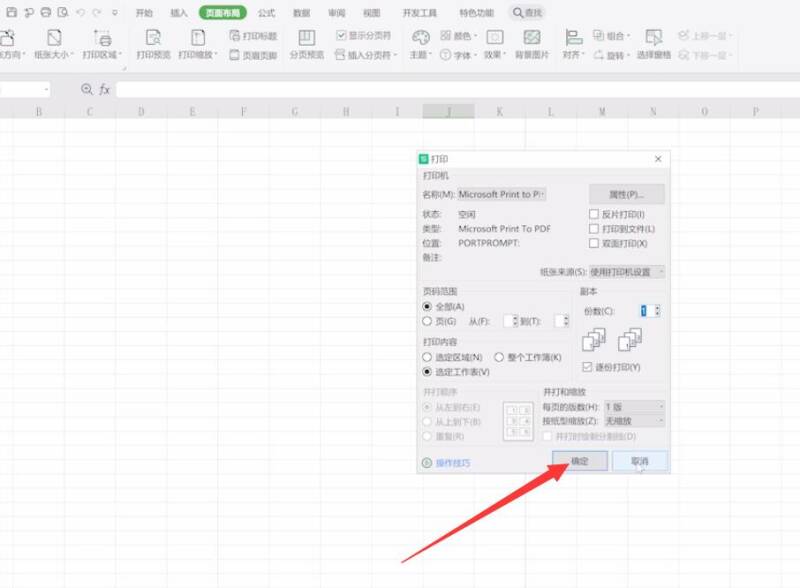This screenshot has height=588, width=800.
Task: Enable Reverse Print (反片打印) checkbox
Action: 594,214
